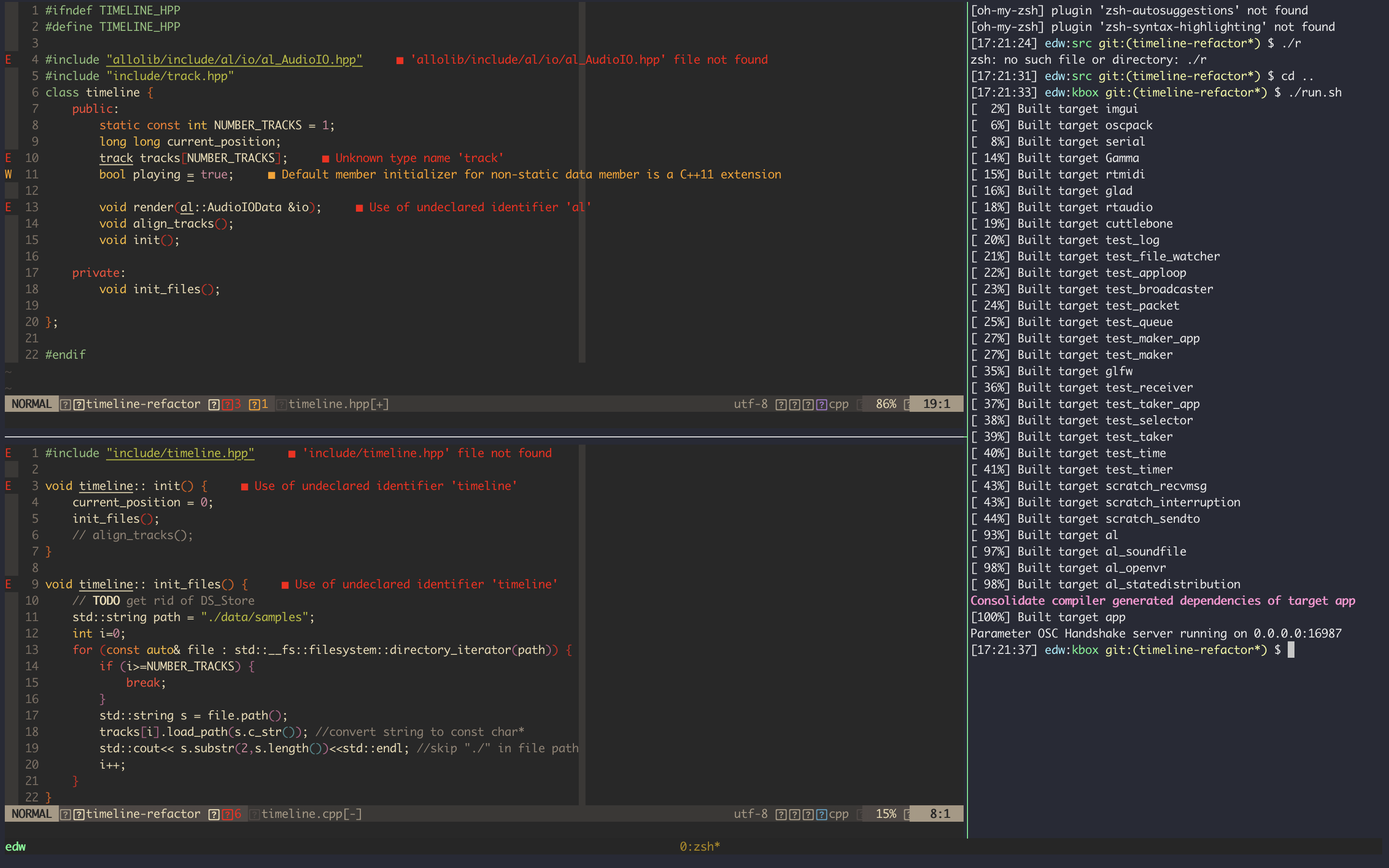This screenshot has height=868, width=1389.
Task: Click the 'for (const auto& file' loop line
Action: tap(322, 650)
